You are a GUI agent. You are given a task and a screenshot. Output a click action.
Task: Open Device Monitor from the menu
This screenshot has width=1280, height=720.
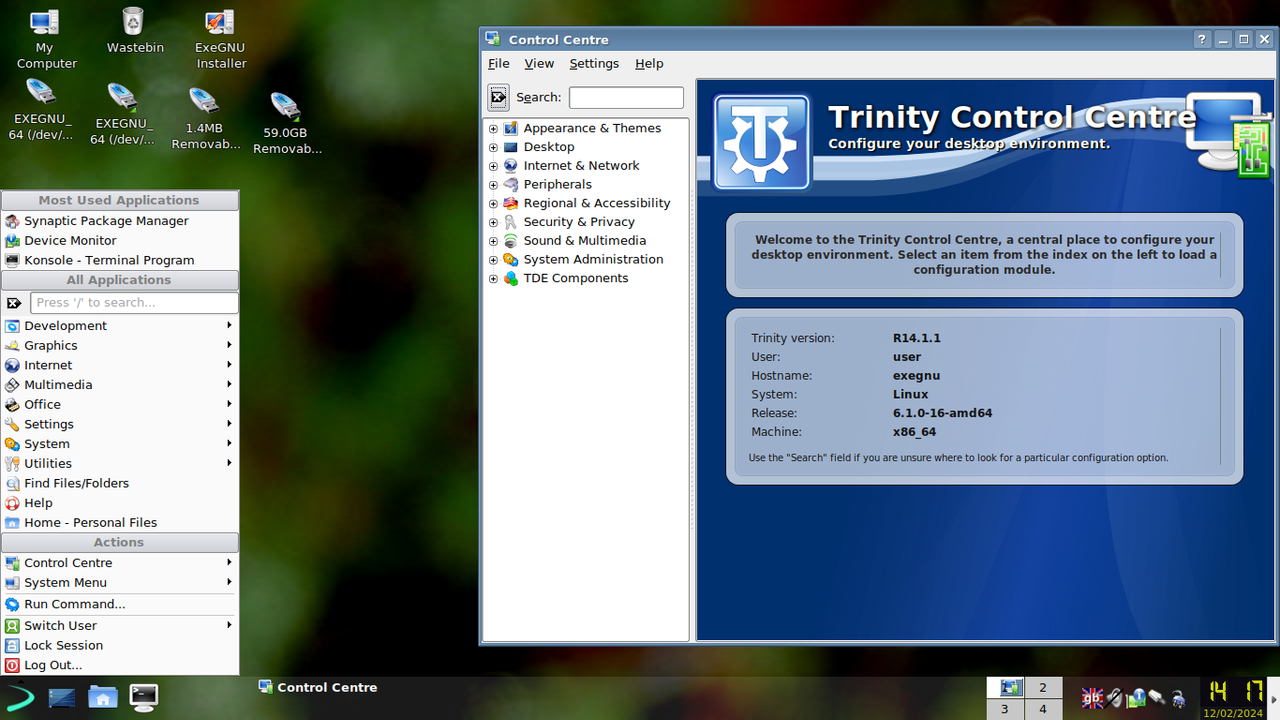click(x=120, y=241)
